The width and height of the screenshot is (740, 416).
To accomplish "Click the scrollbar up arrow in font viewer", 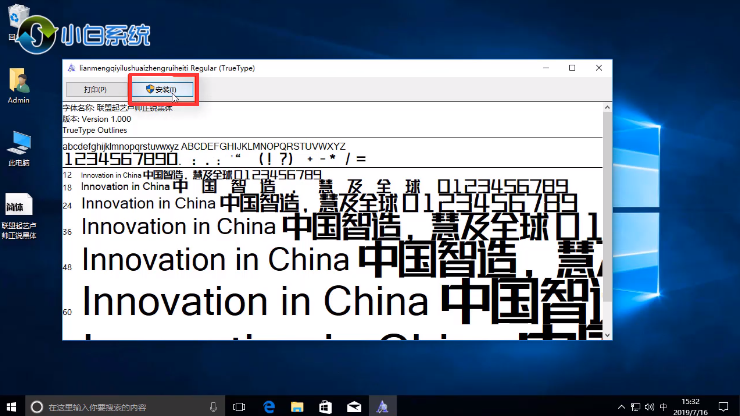I will pos(607,108).
